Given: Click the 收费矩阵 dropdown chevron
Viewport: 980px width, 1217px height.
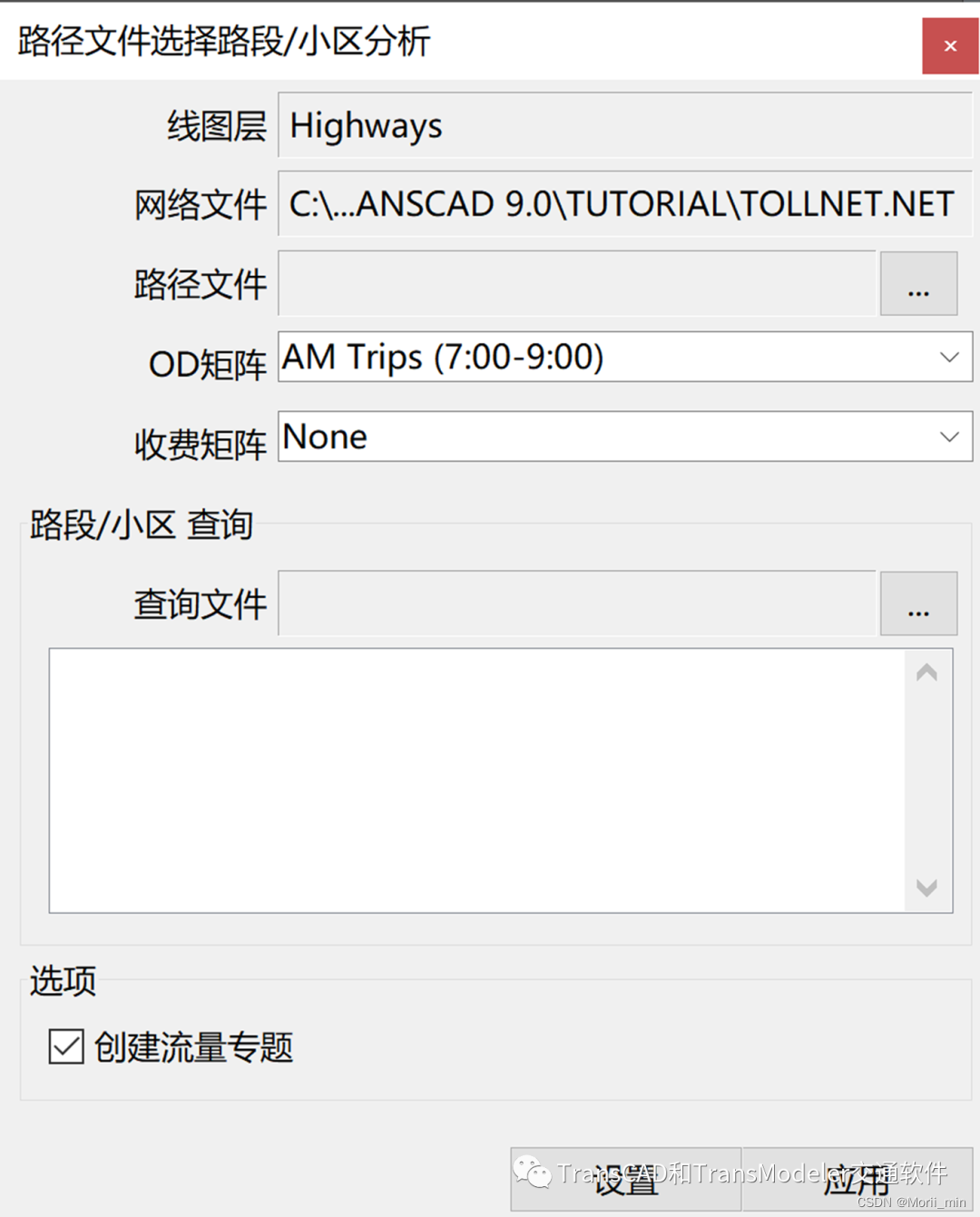Looking at the screenshot, I should pyautogui.click(x=948, y=437).
